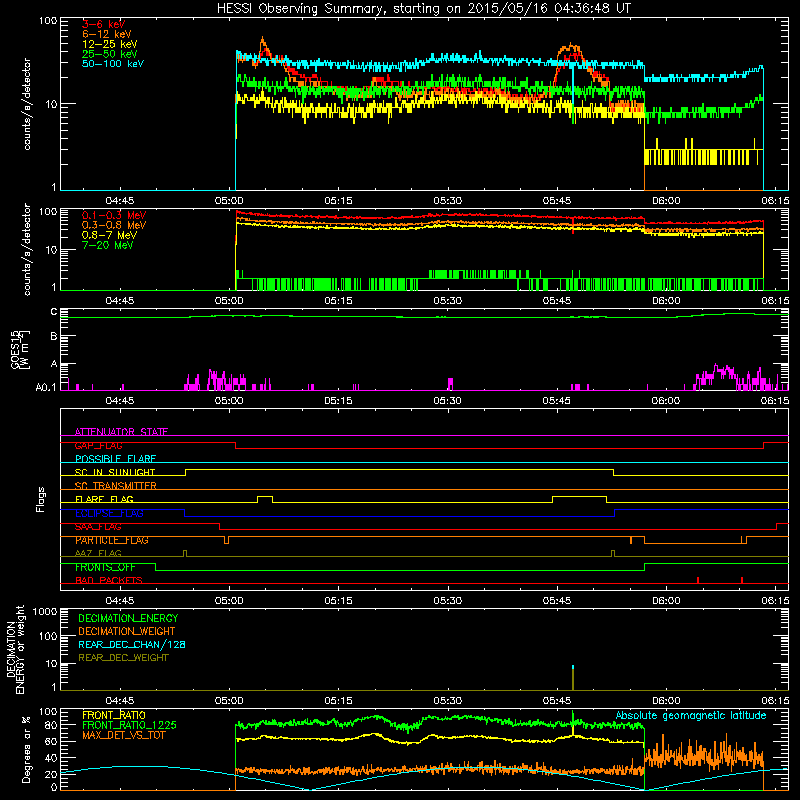
Task: Click the MAX_DET_VS_TOT legend label
Action: (x=124, y=735)
